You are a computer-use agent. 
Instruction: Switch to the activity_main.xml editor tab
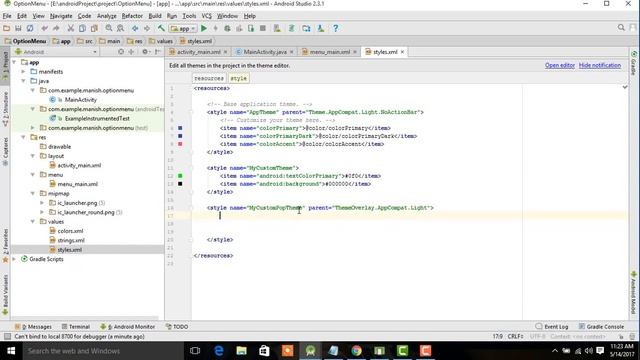[198, 52]
